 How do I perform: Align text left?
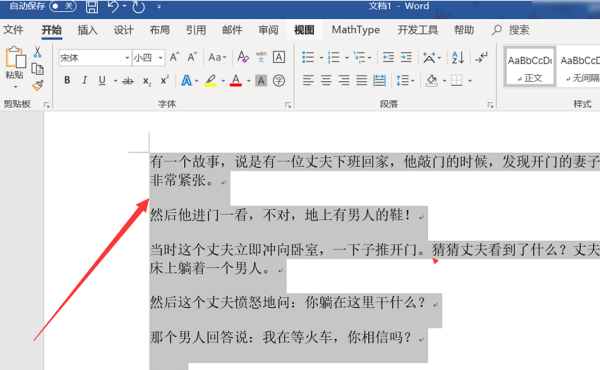(x=308, y=80)
